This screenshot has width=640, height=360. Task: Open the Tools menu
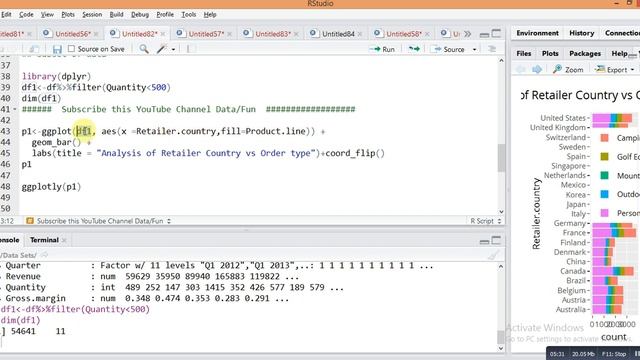pos(189,15)
